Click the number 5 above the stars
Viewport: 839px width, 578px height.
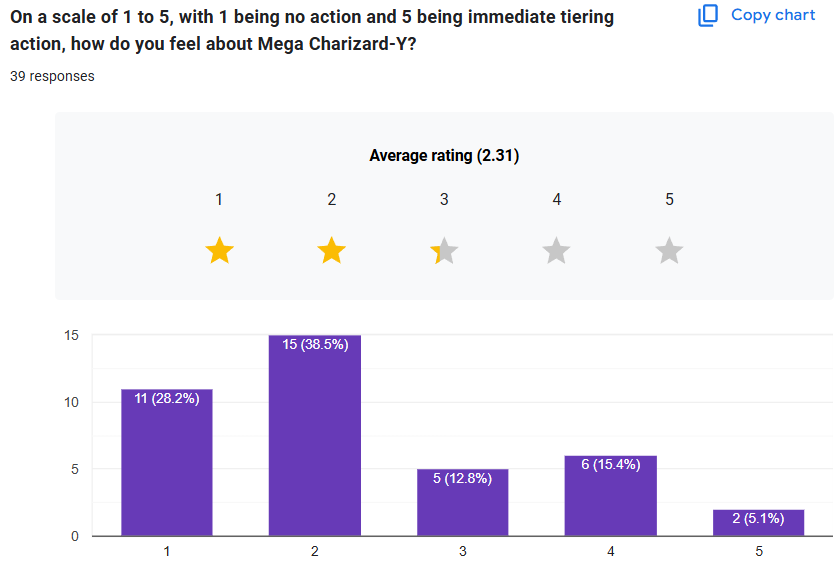click(669, 200)
